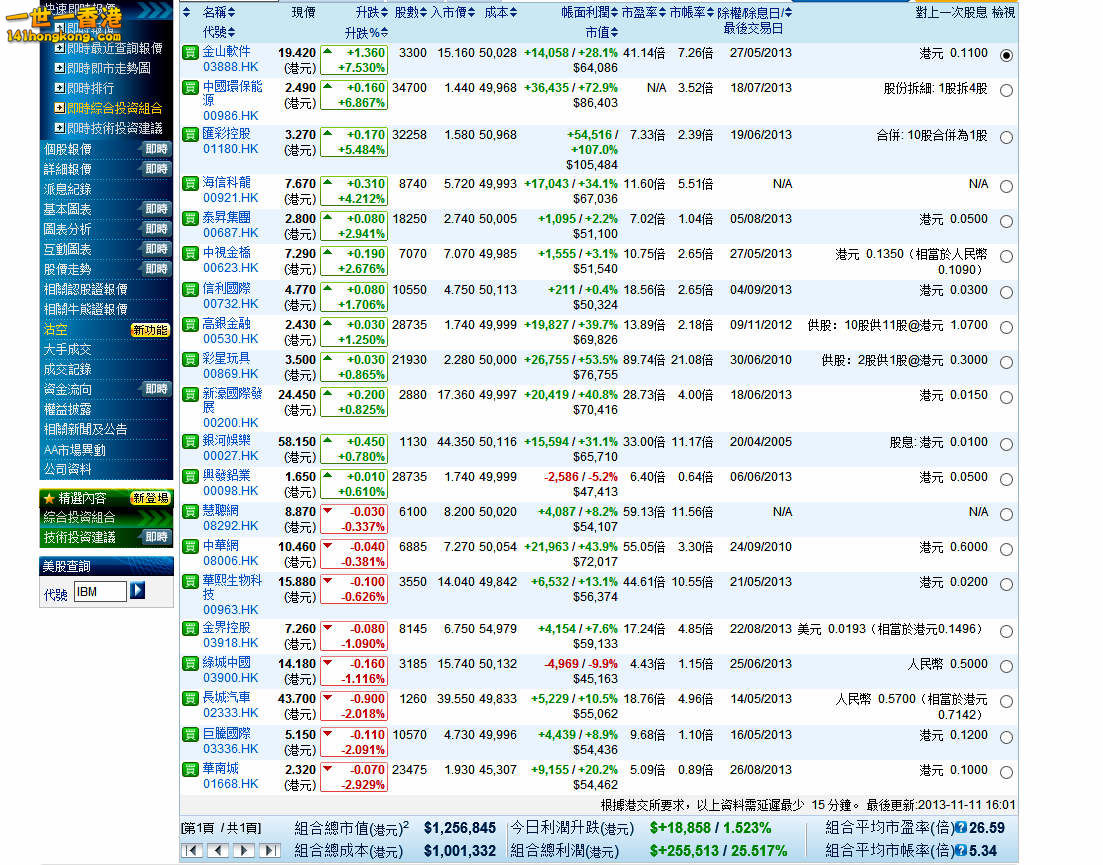The height and width of the screenshot is (865, 1103).
Task: Click the buy icon for 彩星玩具
Action: point(190,360)
